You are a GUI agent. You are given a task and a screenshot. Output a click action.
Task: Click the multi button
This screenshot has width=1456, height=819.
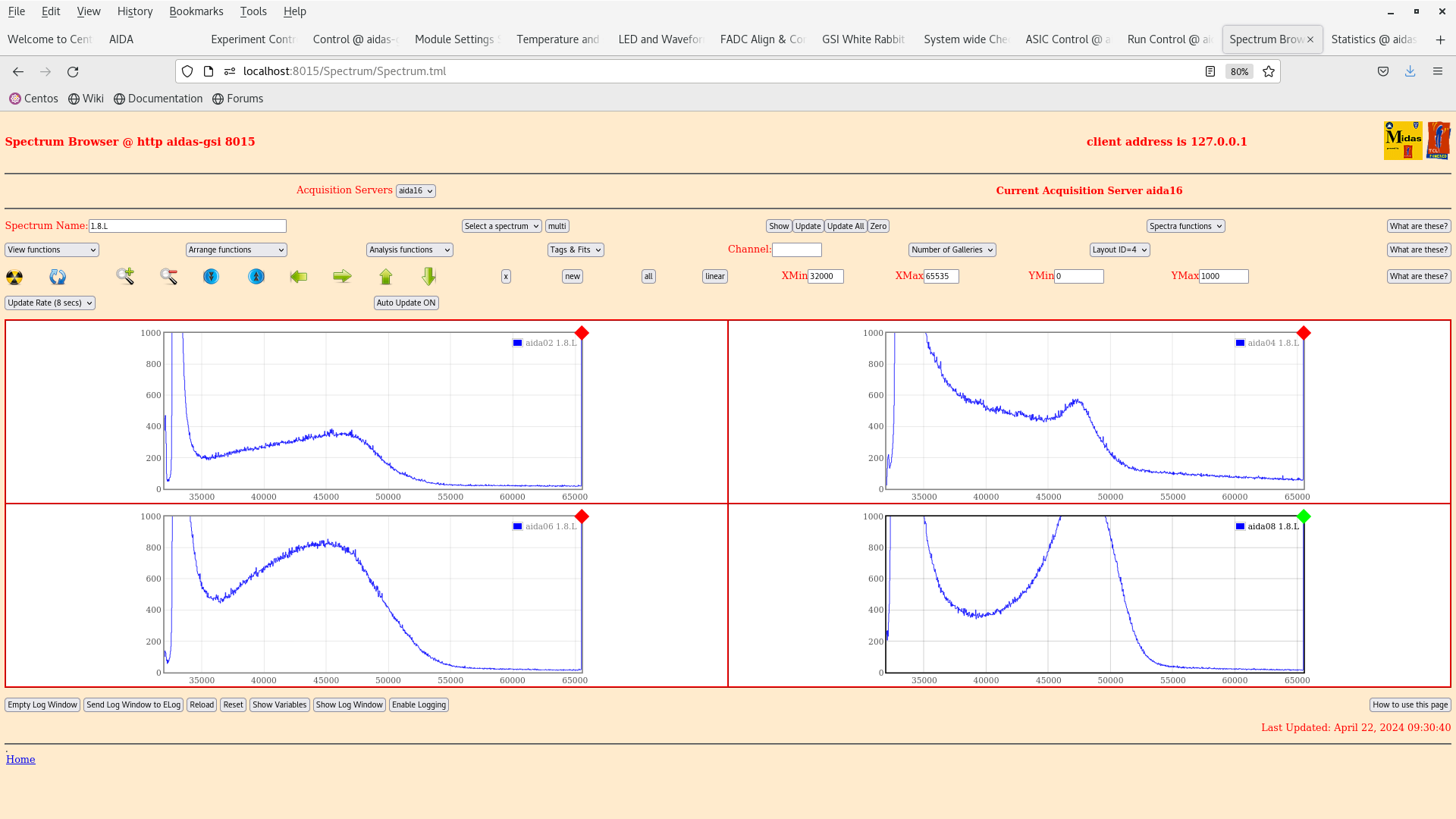557,226
